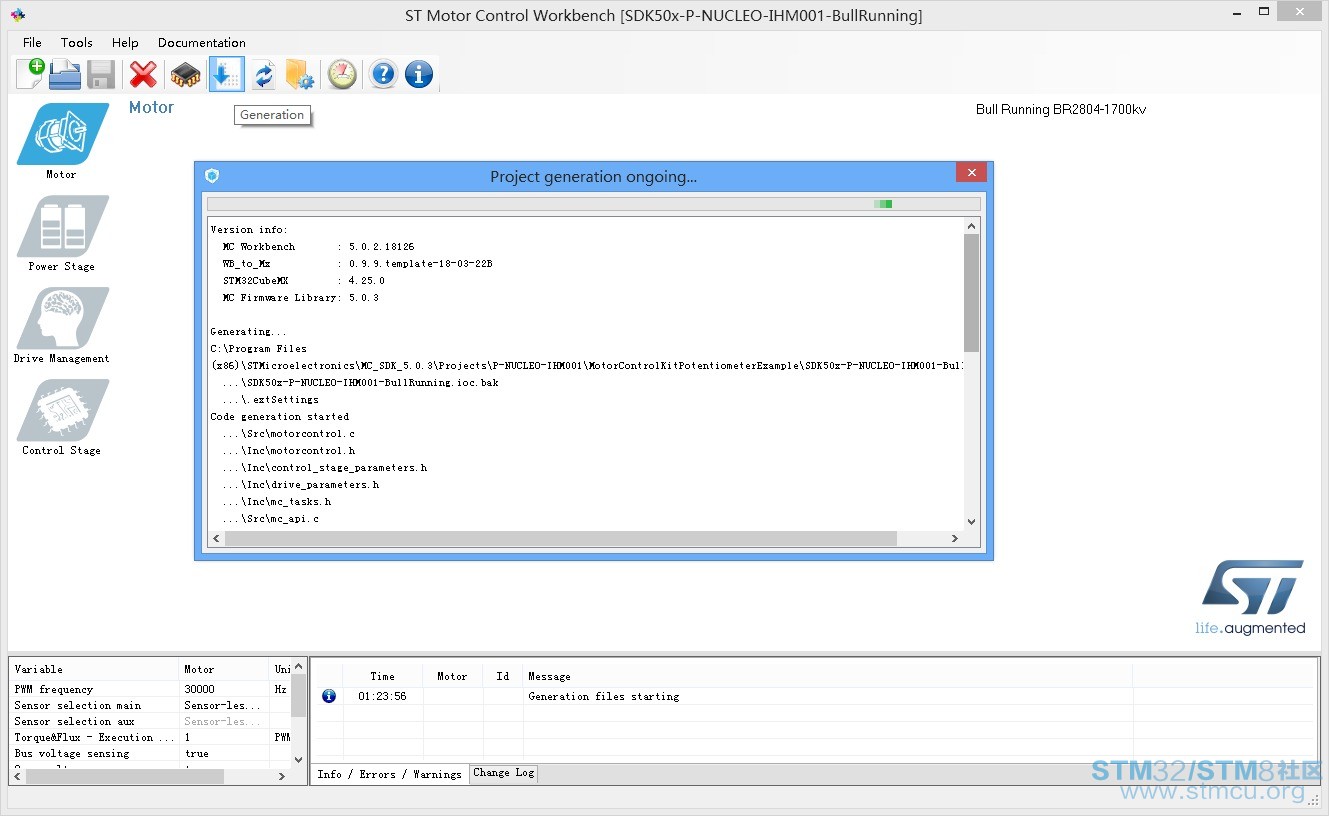Screen dimensions: 1329x816
Task: Click the Message column header
Action: tap(827, 676)
